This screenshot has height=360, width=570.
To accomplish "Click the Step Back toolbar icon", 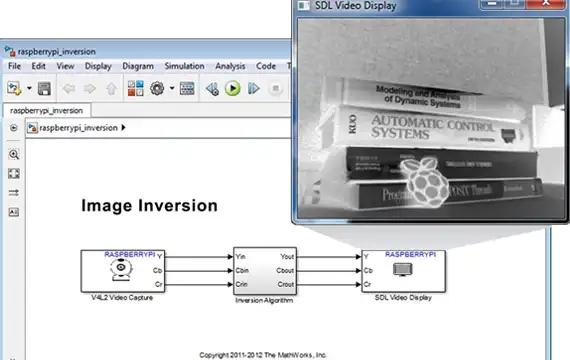I will point(212,88).
